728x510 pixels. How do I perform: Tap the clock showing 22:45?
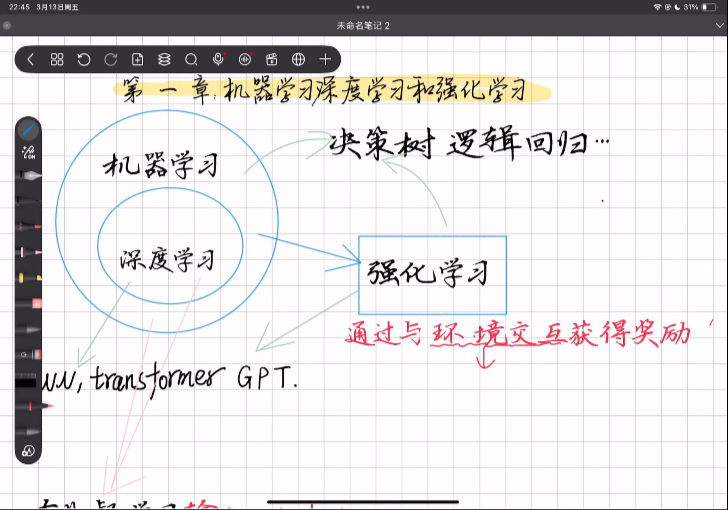point(19,7)
